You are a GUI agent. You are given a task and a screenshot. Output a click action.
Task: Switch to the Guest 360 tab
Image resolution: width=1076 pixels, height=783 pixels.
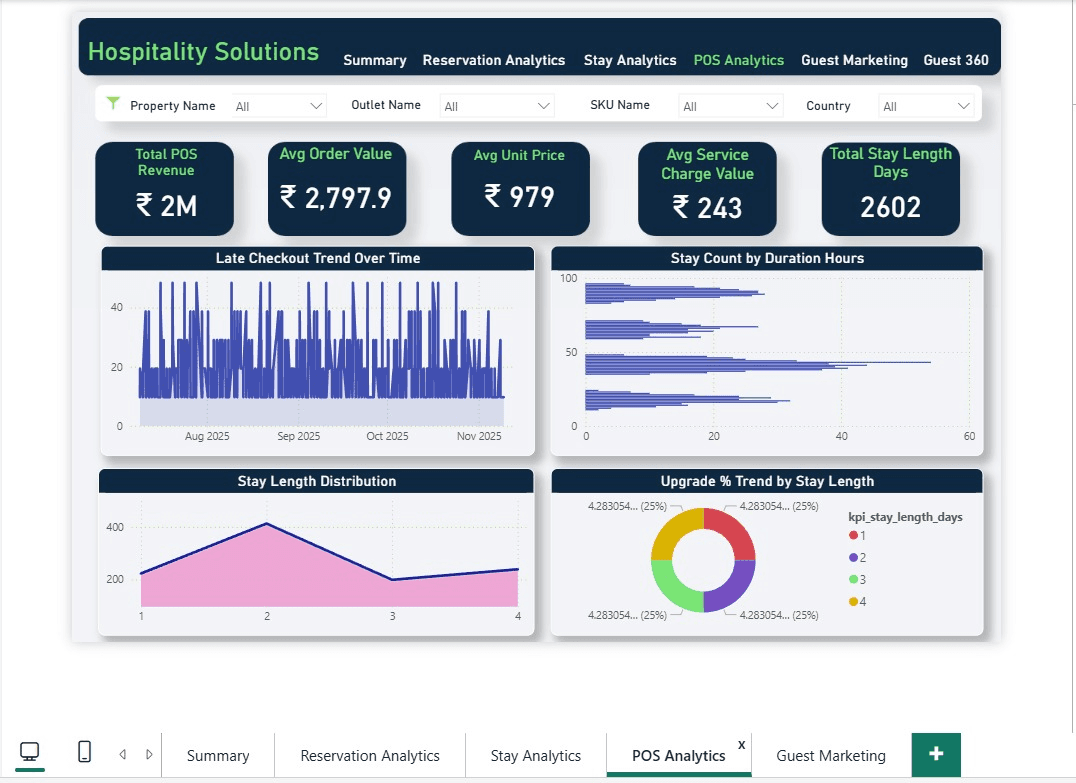956,60
